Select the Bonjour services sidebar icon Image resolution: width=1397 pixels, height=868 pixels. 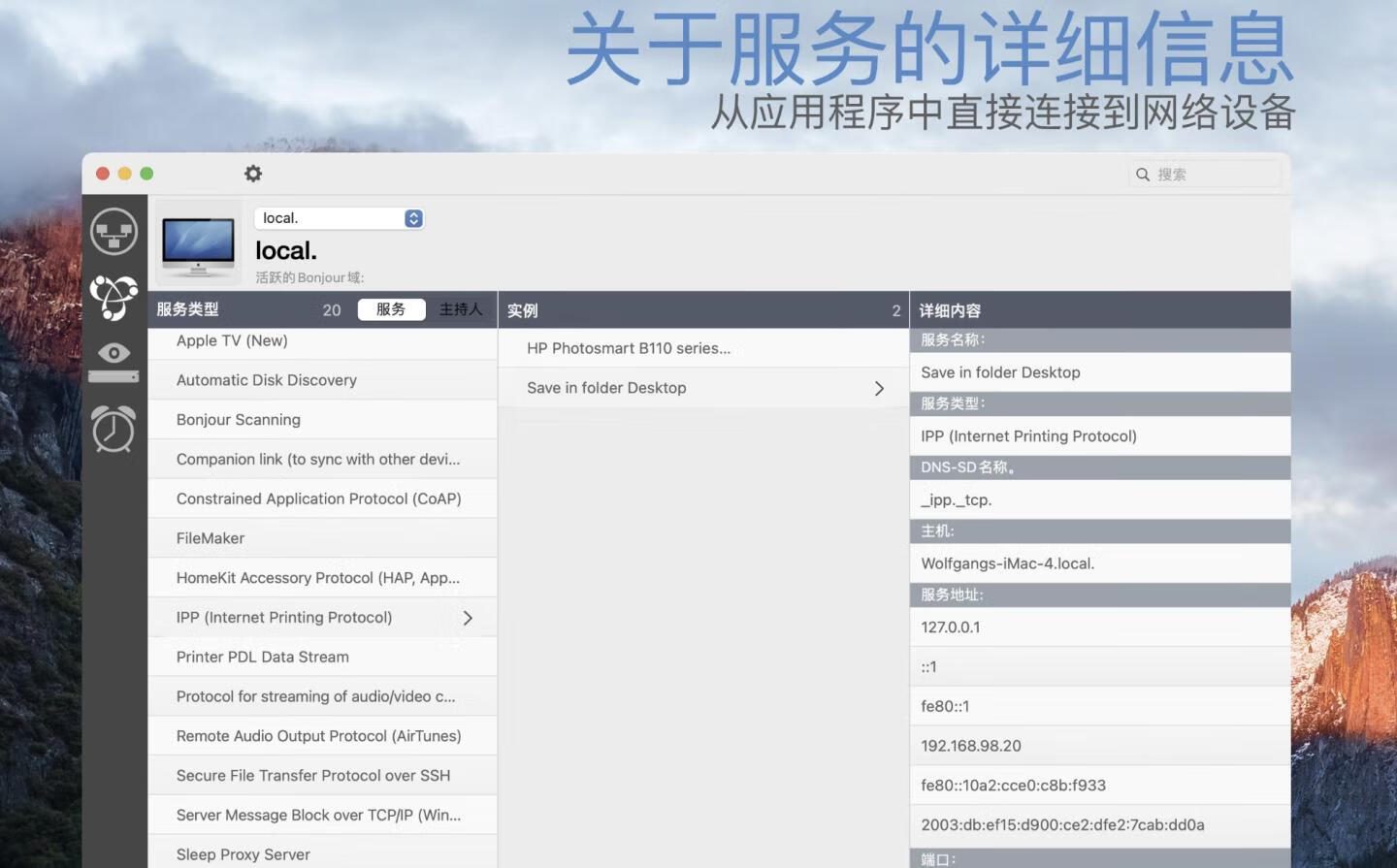click(x=114, y=297)
